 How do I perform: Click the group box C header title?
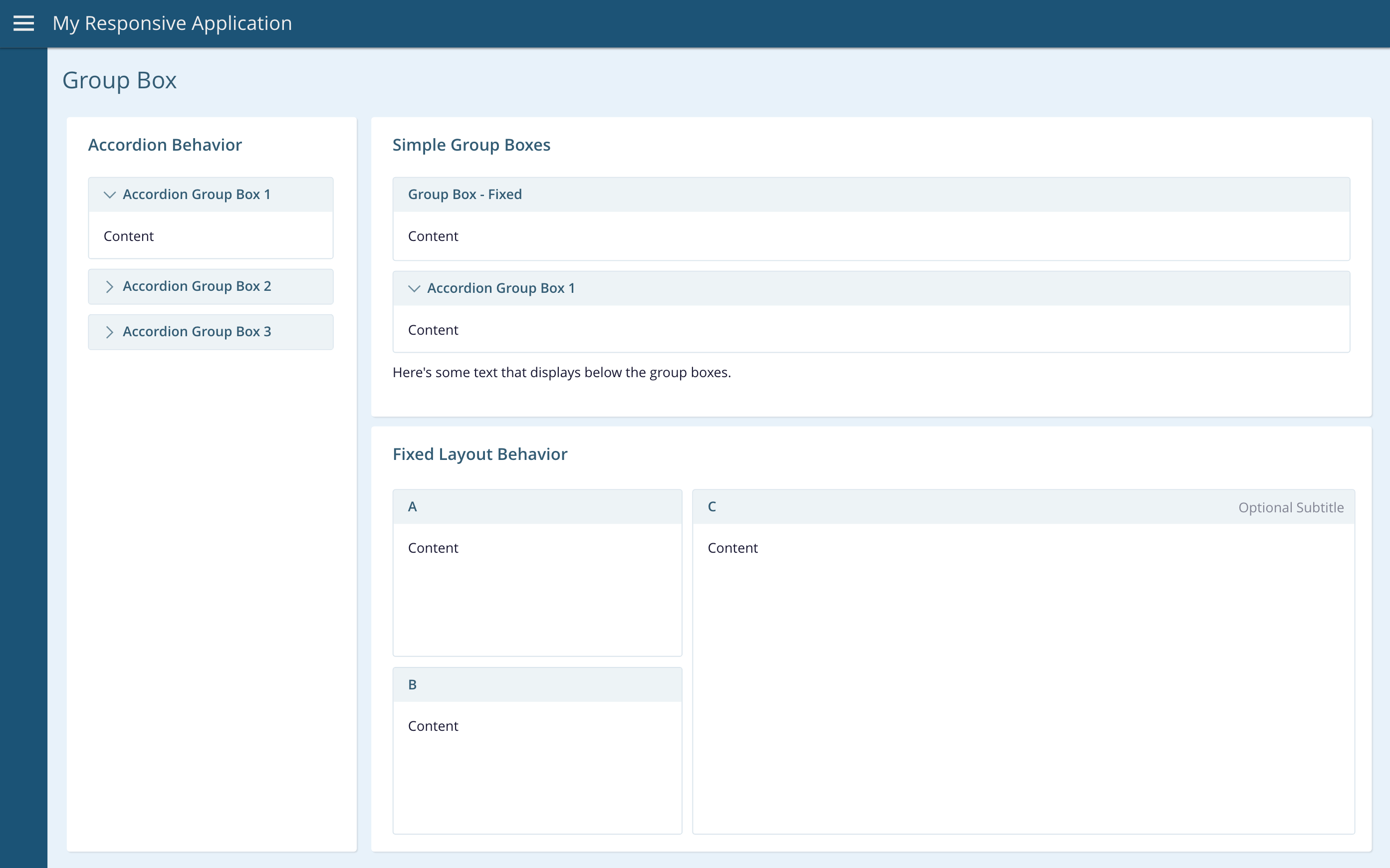tap(711, 507)
